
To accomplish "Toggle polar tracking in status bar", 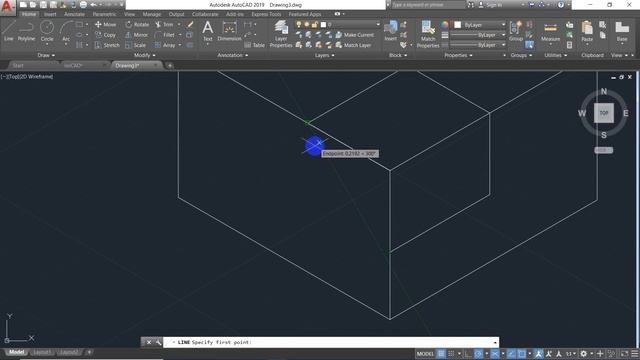I will (x=478, y=353).
